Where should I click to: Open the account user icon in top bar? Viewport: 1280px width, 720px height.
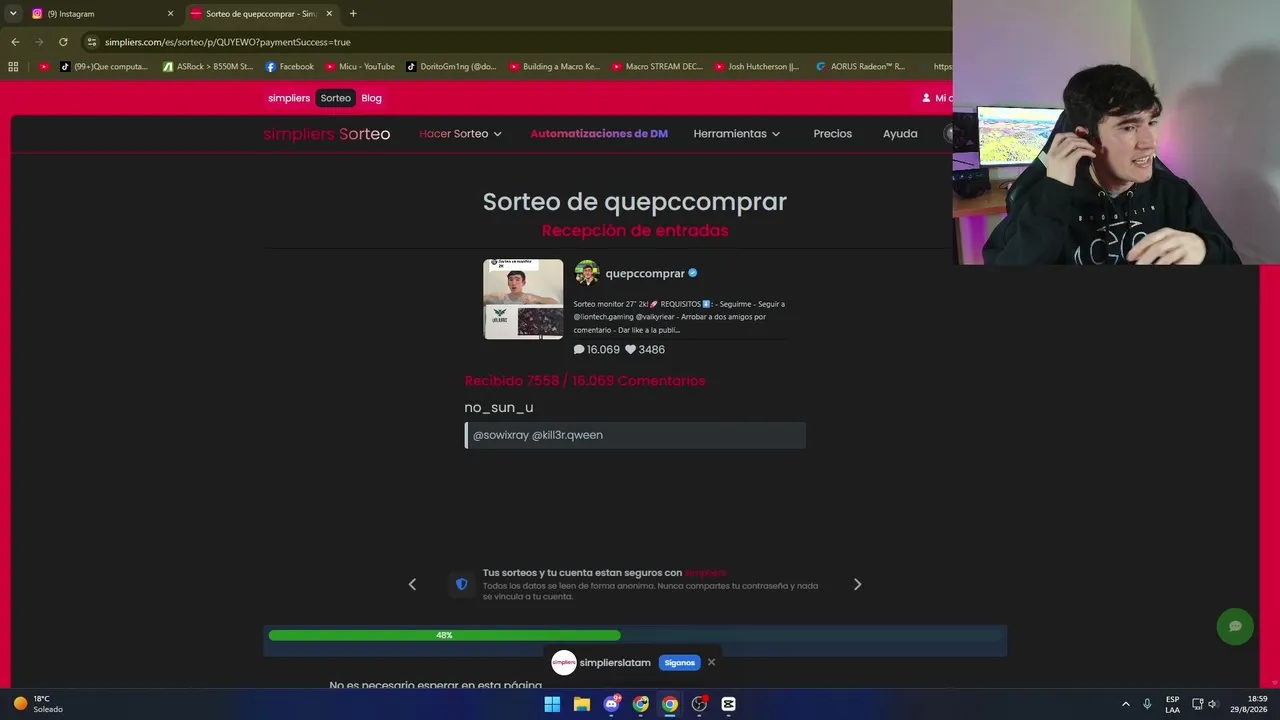pyautogui.click(x=926, y=98)
